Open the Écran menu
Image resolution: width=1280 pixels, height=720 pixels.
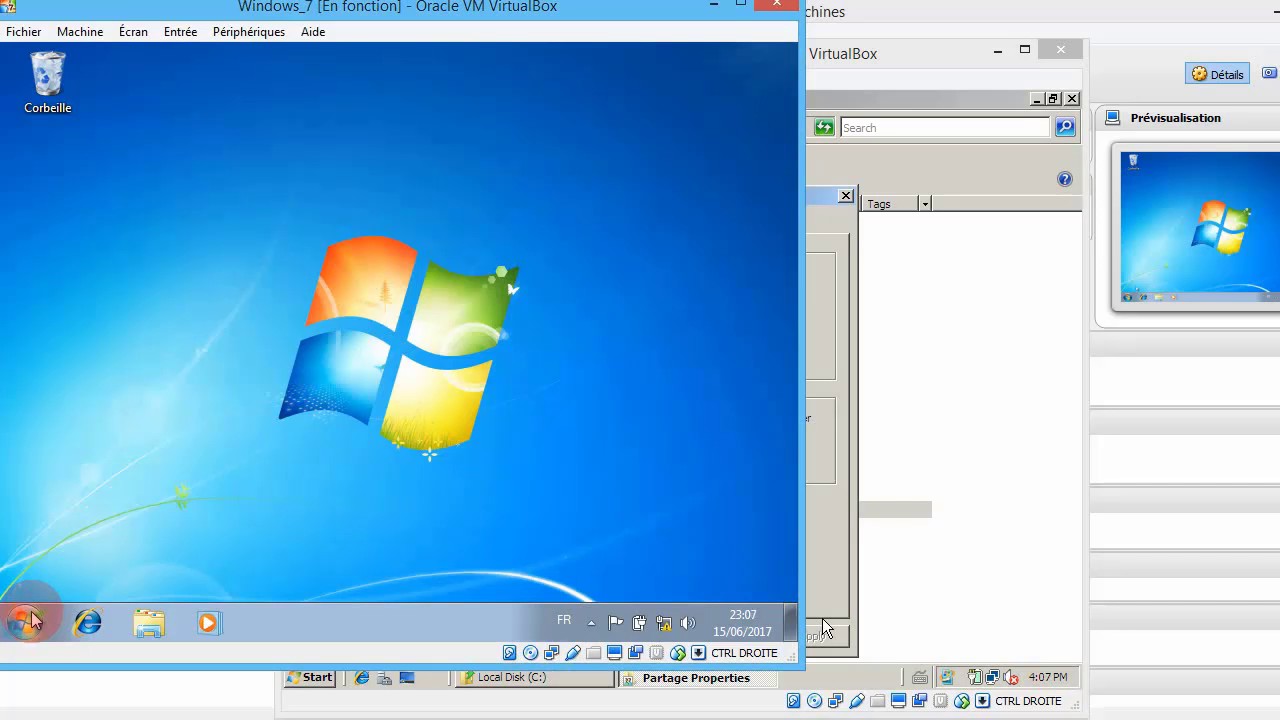click(x=133, y=32)
